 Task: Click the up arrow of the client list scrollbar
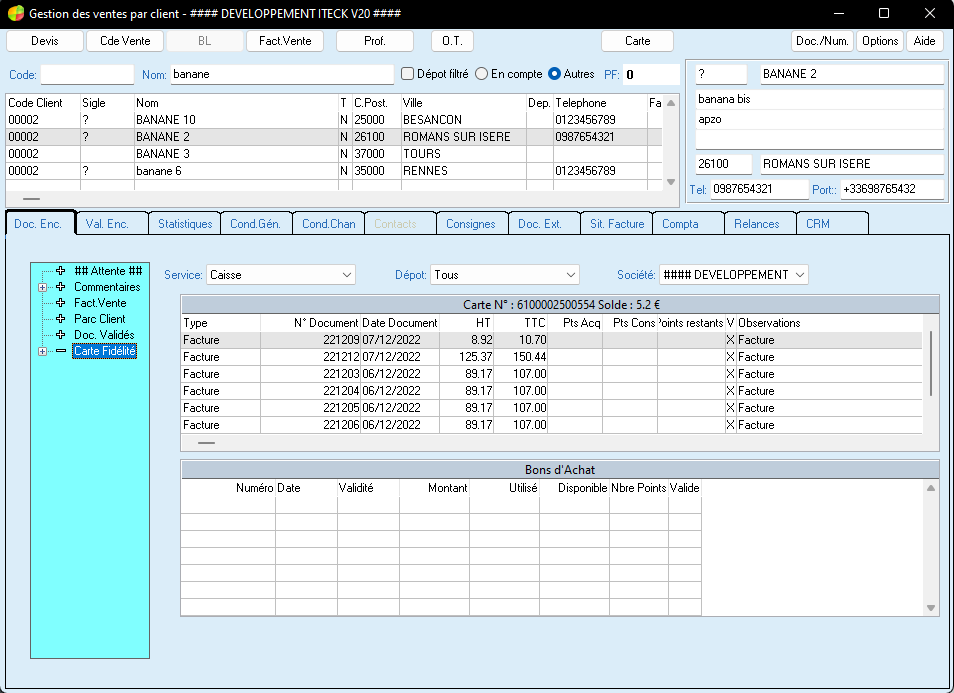tap(670, 103)
